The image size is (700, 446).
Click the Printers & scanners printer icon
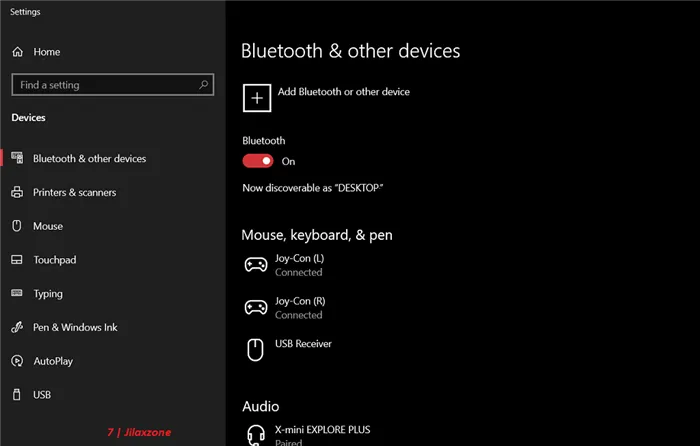tap(17, 192)
